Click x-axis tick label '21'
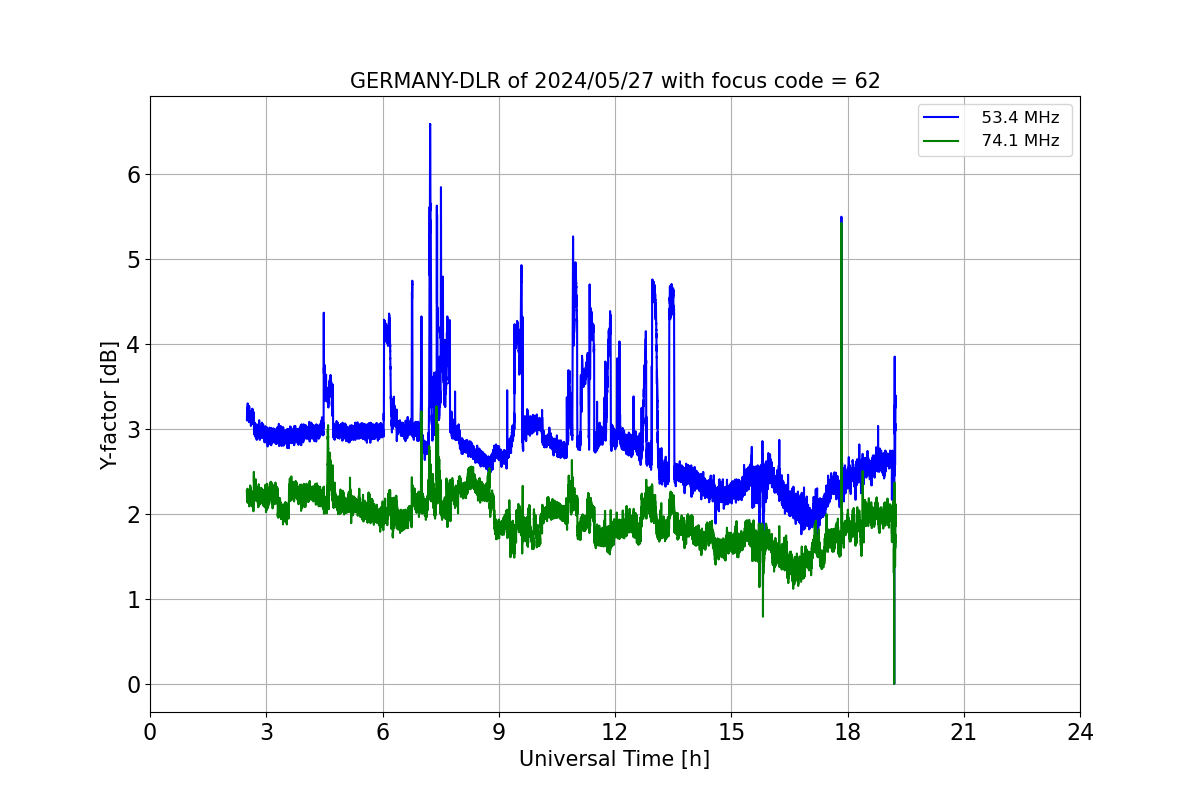Image resolution: width=1200 pixels, height=800 pixels. pos(964,732)
